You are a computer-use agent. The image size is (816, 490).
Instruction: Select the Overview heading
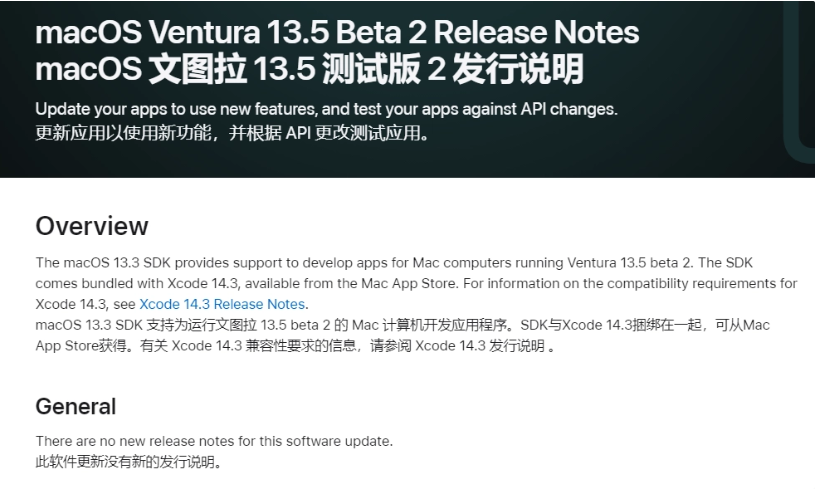[92, 226]
